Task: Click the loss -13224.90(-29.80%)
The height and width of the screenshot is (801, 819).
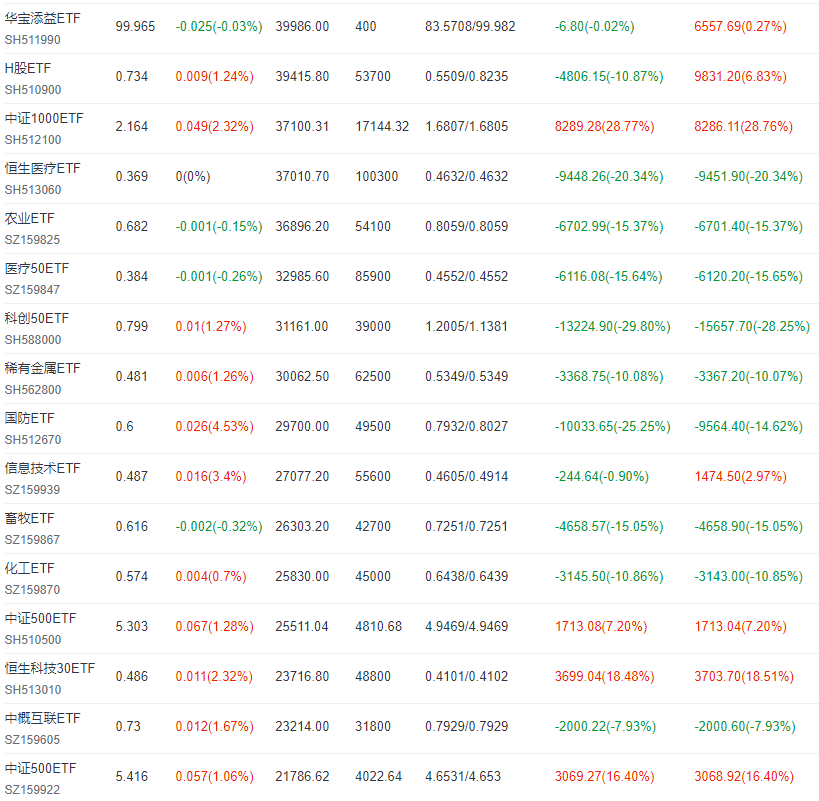Action: (613, 327)
